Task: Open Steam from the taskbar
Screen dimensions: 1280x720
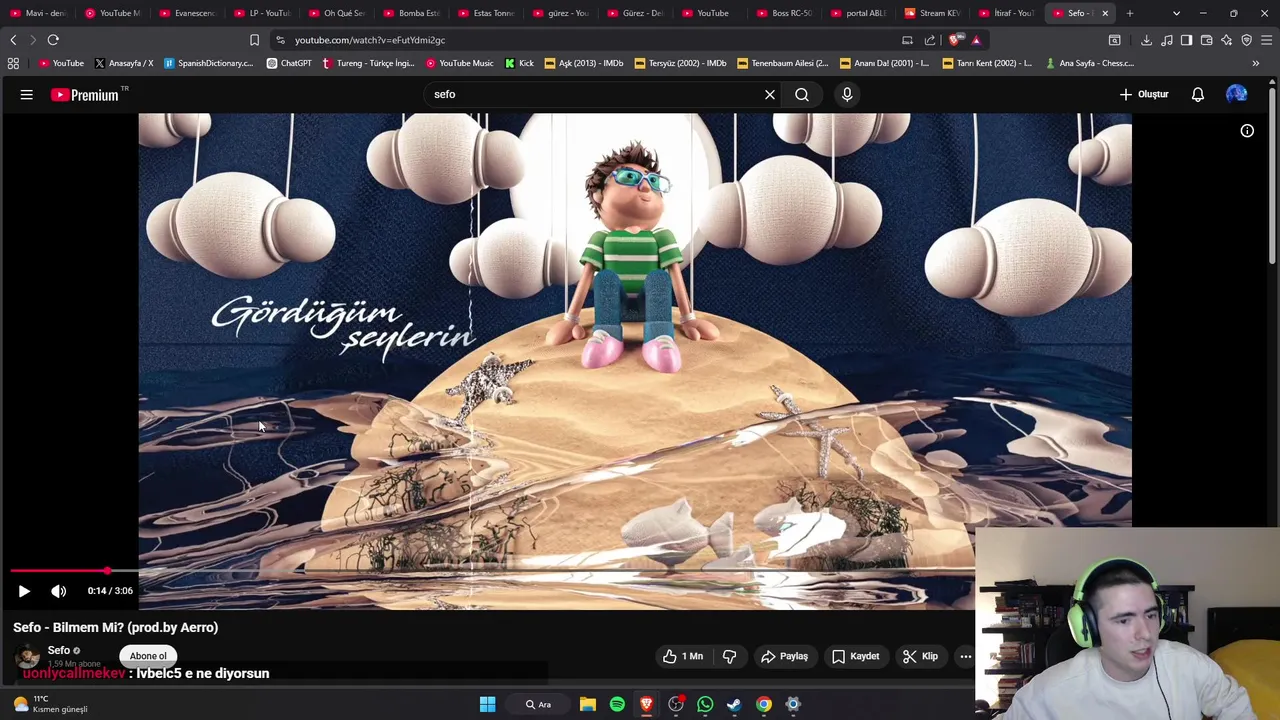Action: [x=734, y=704]
